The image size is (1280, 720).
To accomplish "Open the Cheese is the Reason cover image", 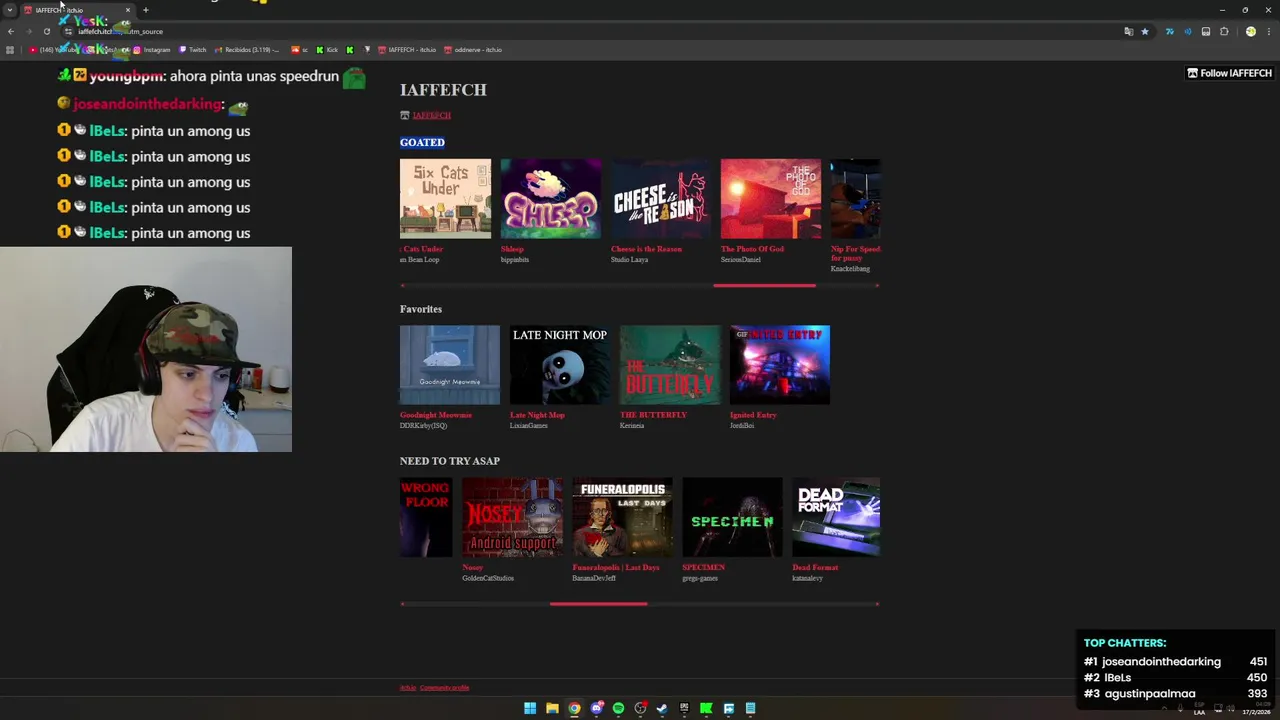I will point(661,198).
